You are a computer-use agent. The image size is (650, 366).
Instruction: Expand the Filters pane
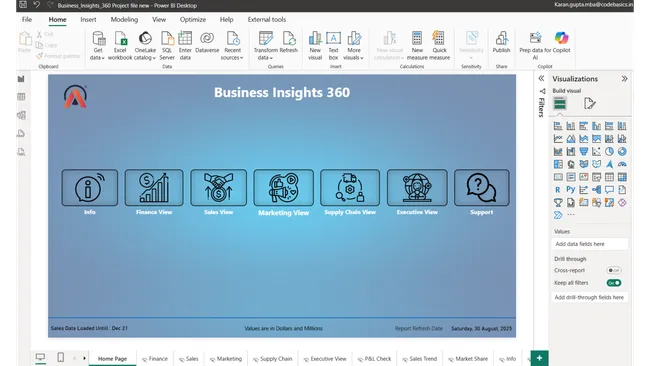pos(541,78)
